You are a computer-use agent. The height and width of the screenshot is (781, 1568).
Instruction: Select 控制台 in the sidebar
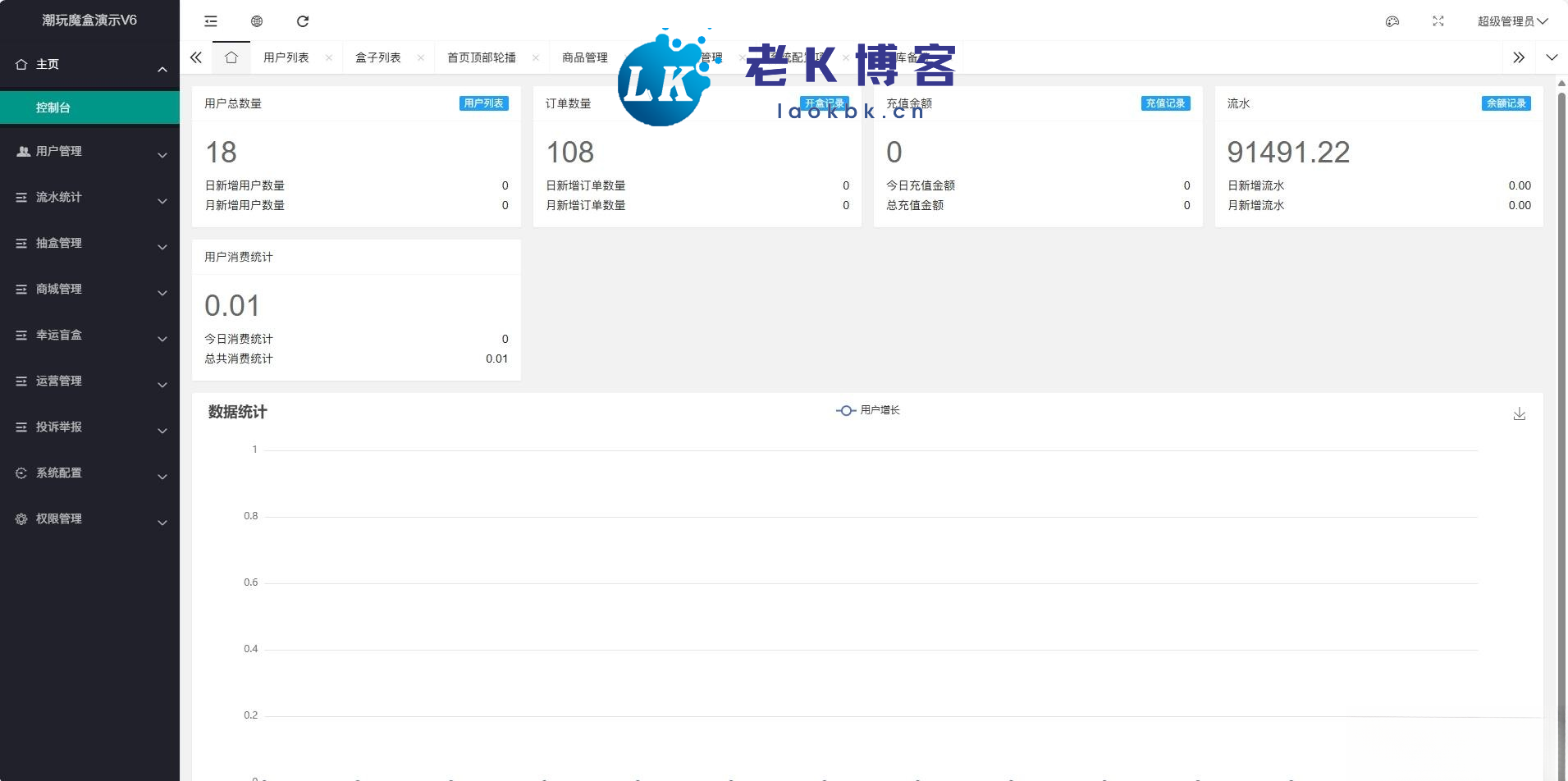point(89,107)
